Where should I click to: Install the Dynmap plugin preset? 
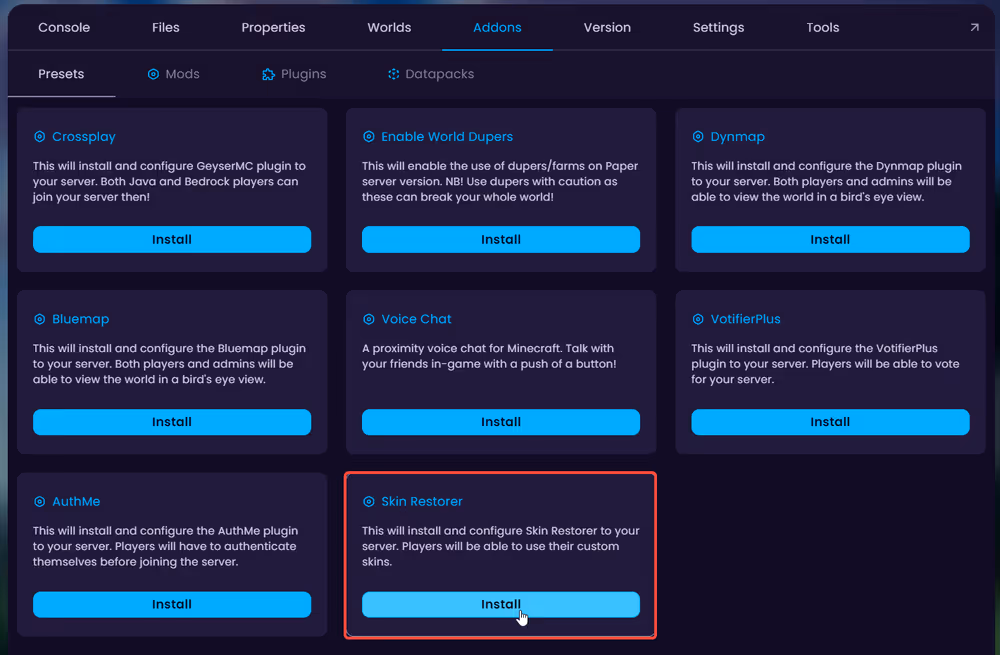(830, 240)
